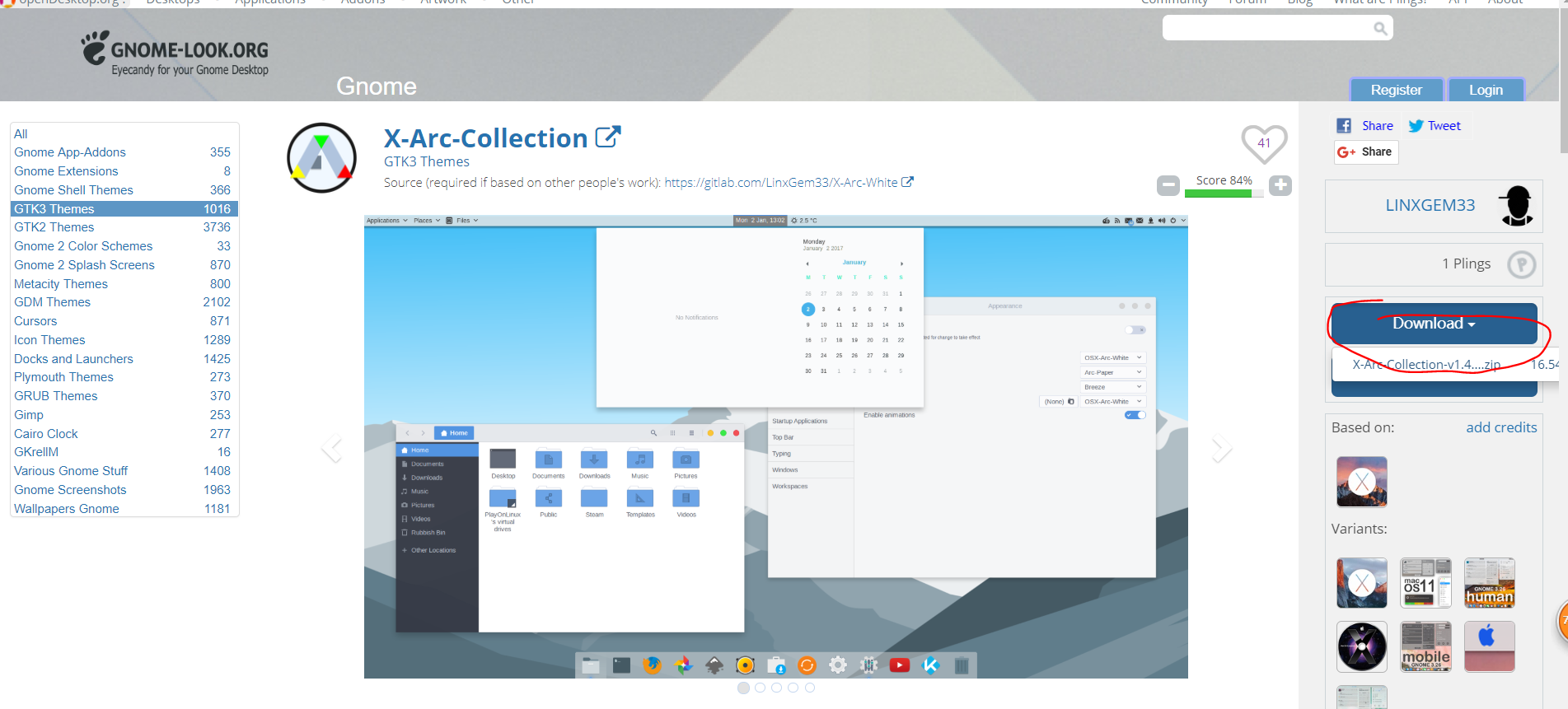Open the Apple logo variant thumbnail
Viewport: 1568px width, 709px height.
1490,647
